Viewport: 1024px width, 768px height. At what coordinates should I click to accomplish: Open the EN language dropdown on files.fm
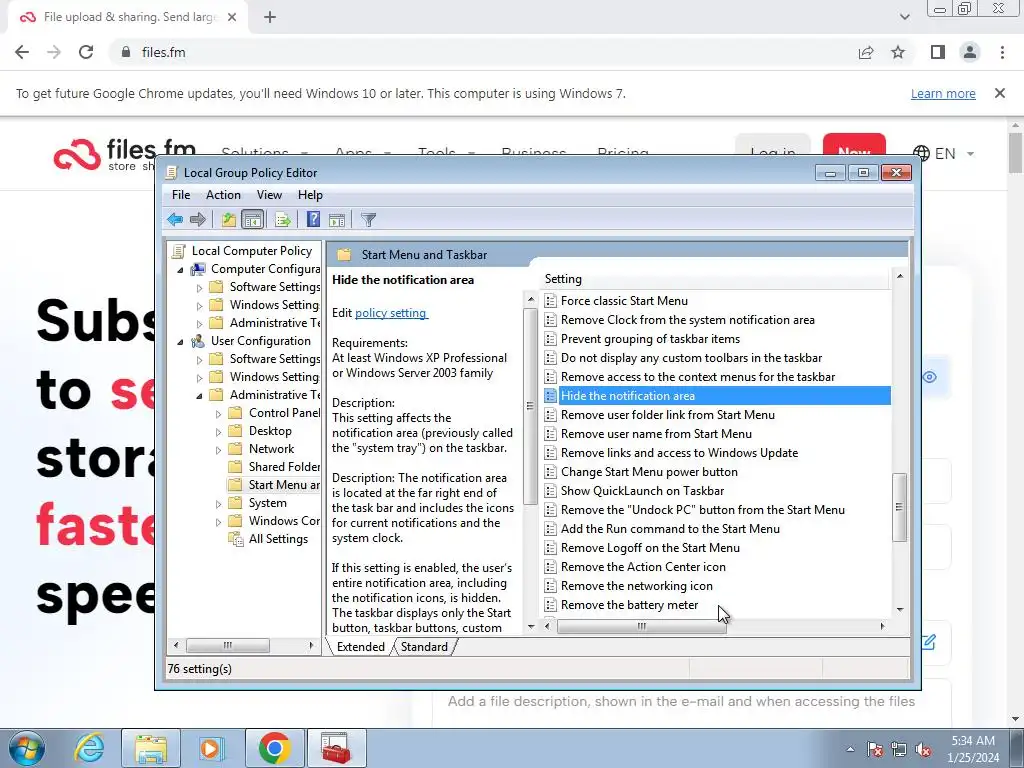point(944,153)
